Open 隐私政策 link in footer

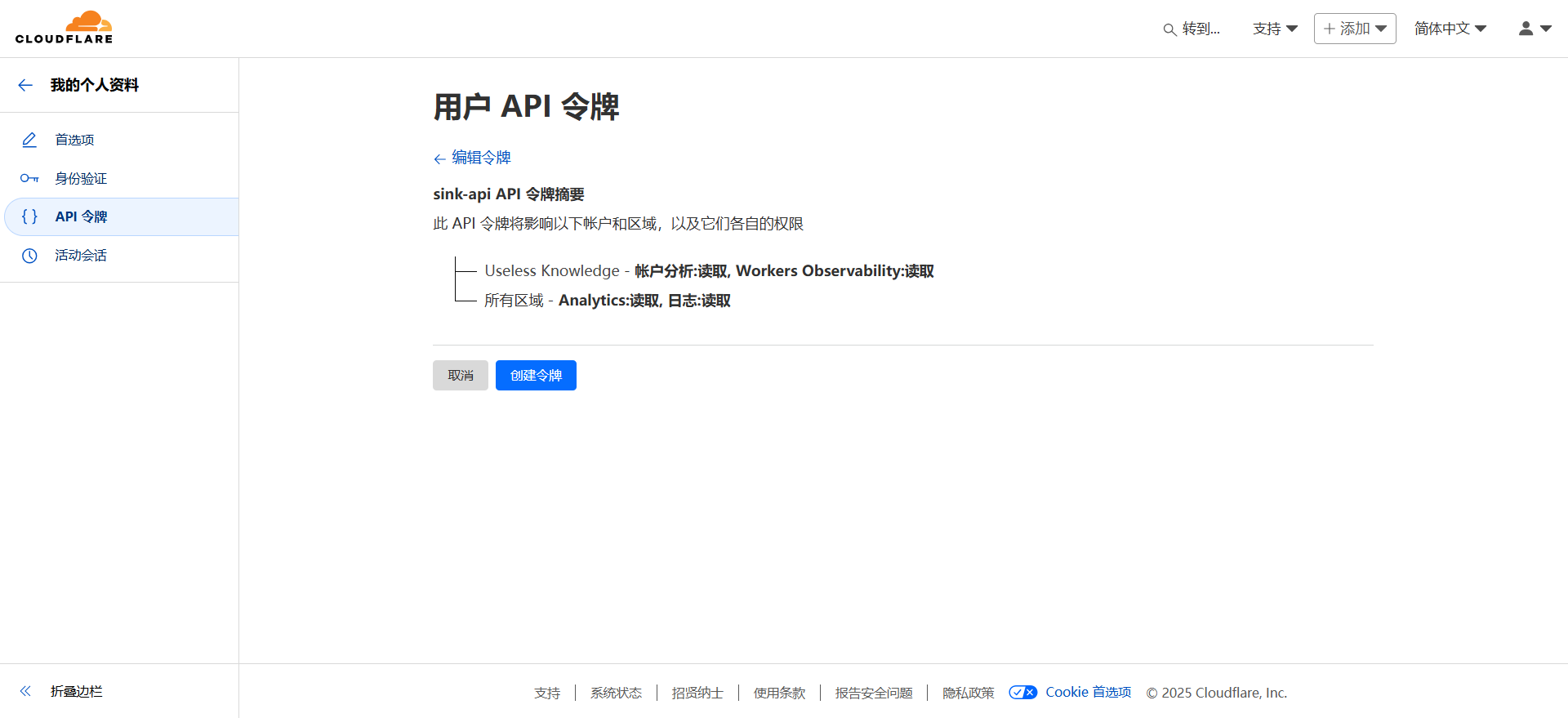coord(968,693)
